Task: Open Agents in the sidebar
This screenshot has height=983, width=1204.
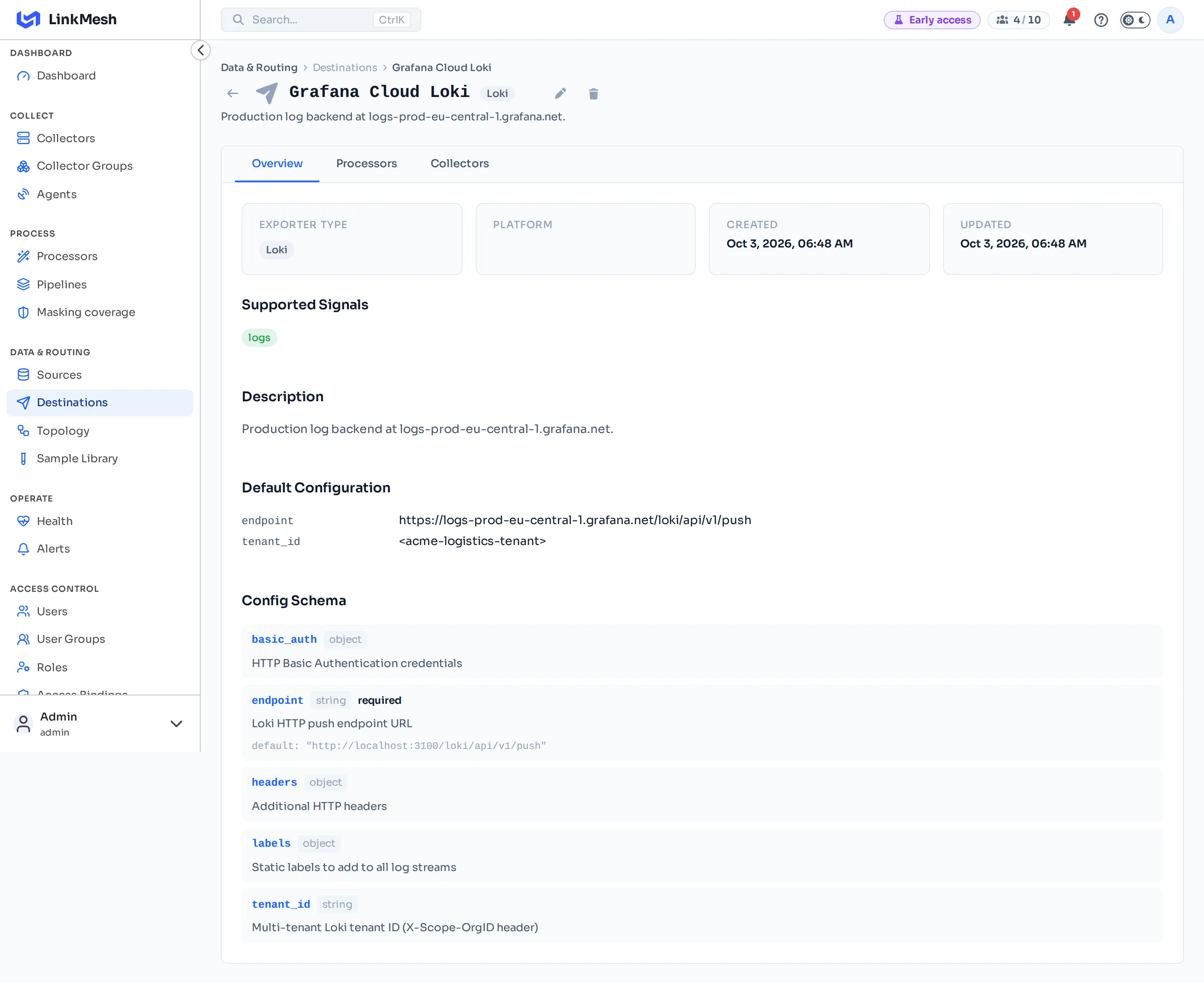Action: [99, 194]
